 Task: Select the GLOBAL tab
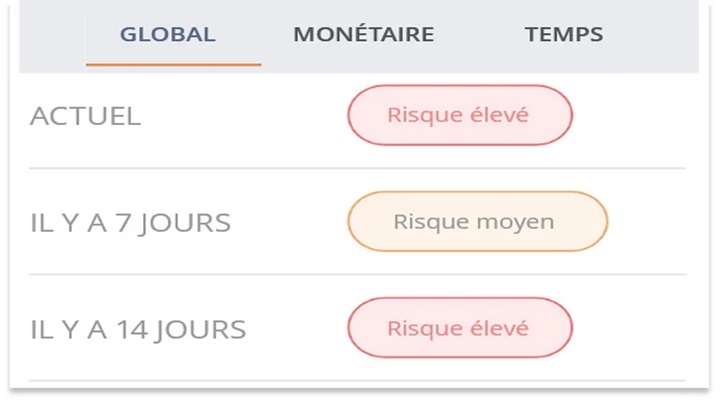coord(168,34)
